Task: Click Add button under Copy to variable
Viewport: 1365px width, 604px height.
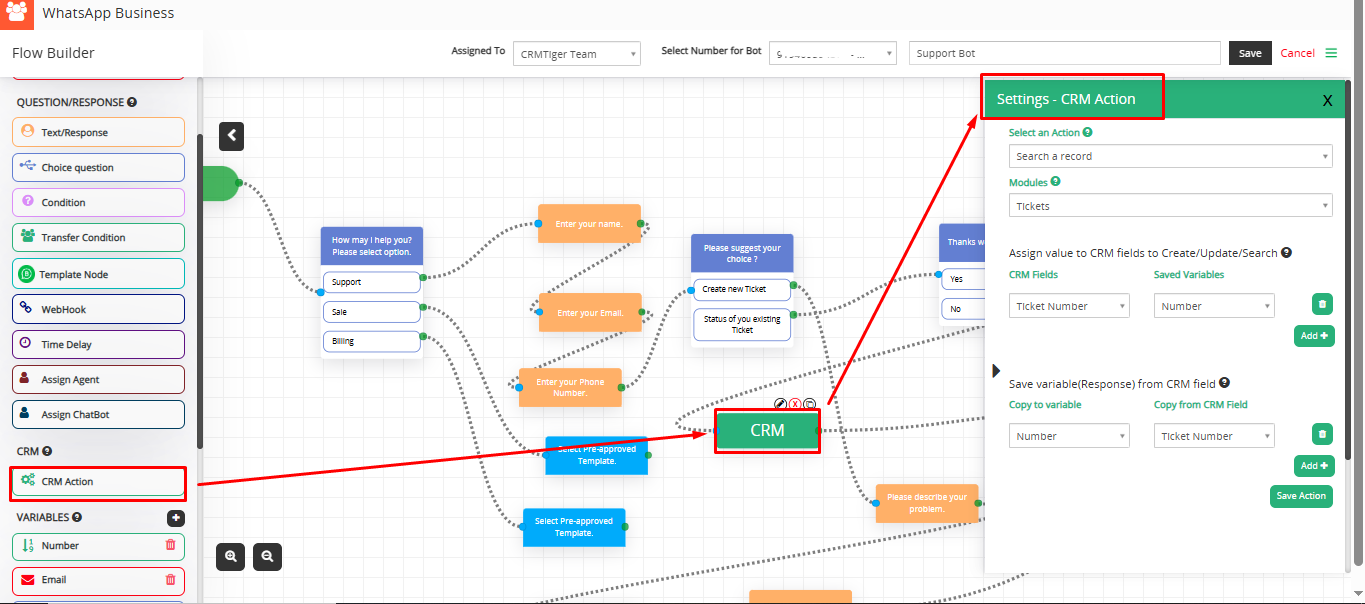Action: 1314,466
